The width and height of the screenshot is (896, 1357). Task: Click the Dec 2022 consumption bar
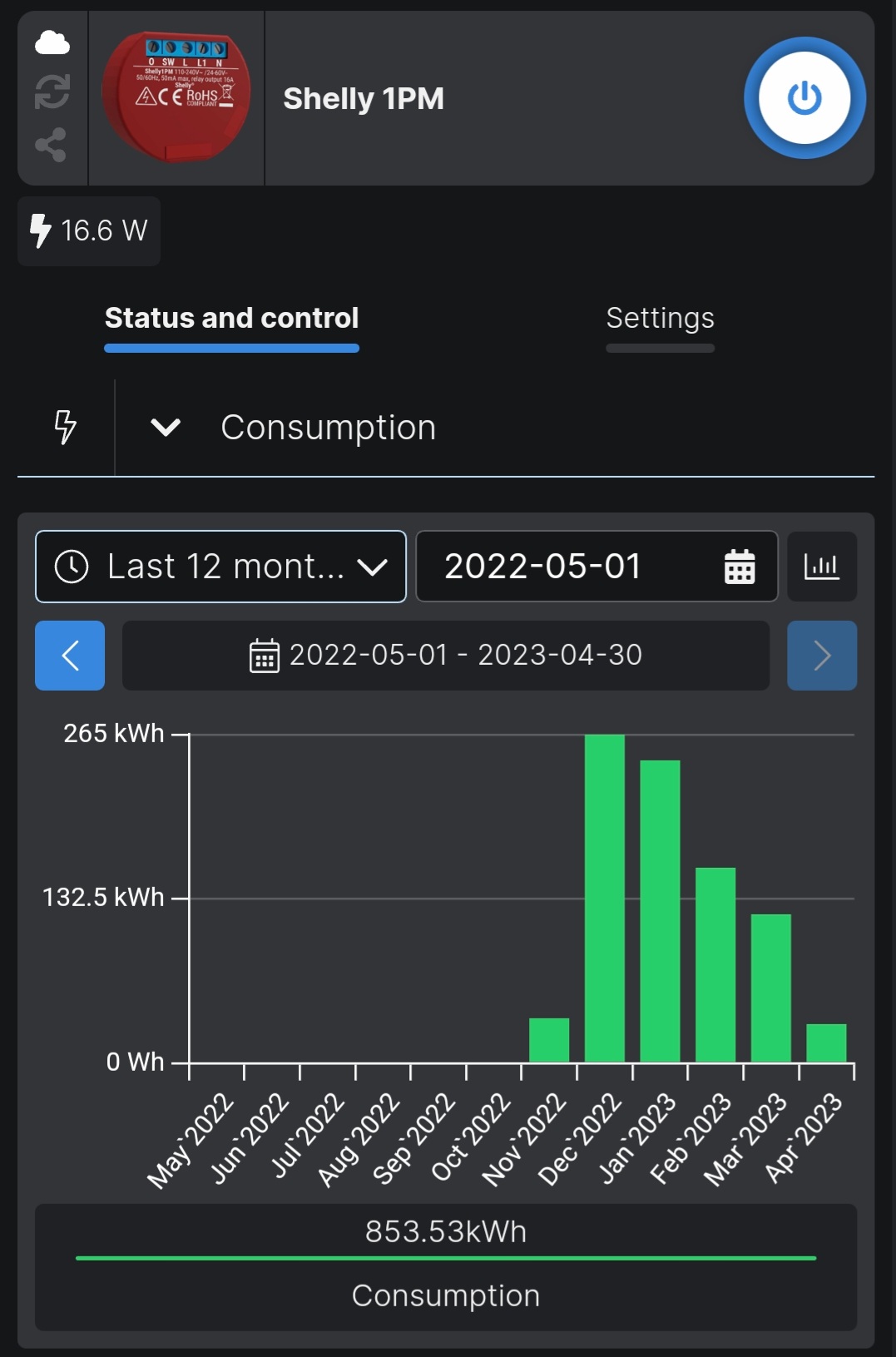605,899
